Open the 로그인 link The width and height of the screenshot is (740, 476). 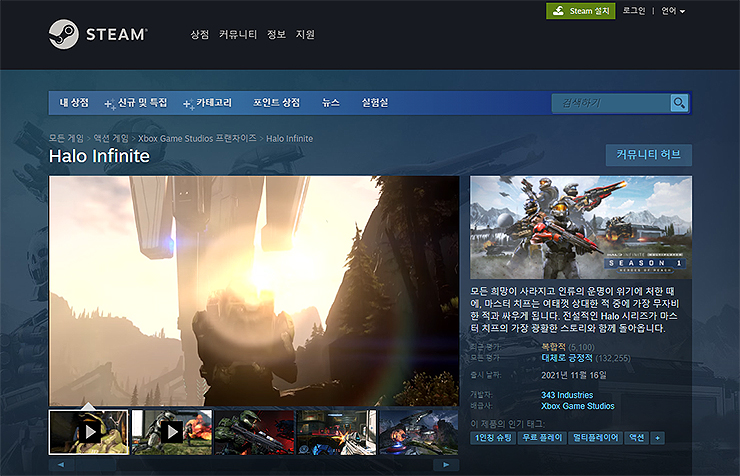pyautogui.click(x=633, y=11)
